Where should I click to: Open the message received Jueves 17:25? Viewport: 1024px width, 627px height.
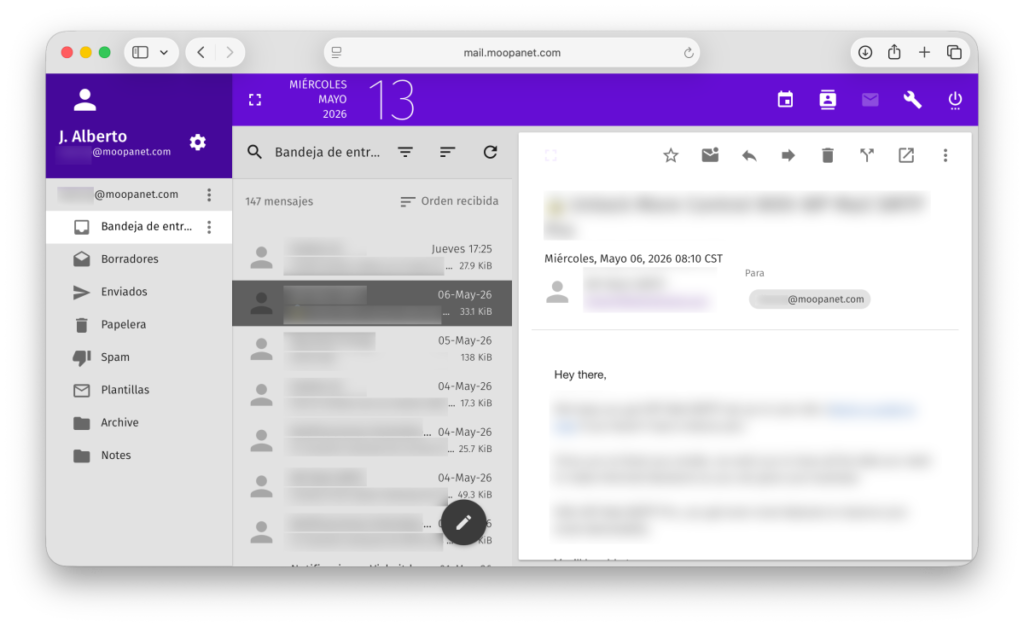coord(372,257)
